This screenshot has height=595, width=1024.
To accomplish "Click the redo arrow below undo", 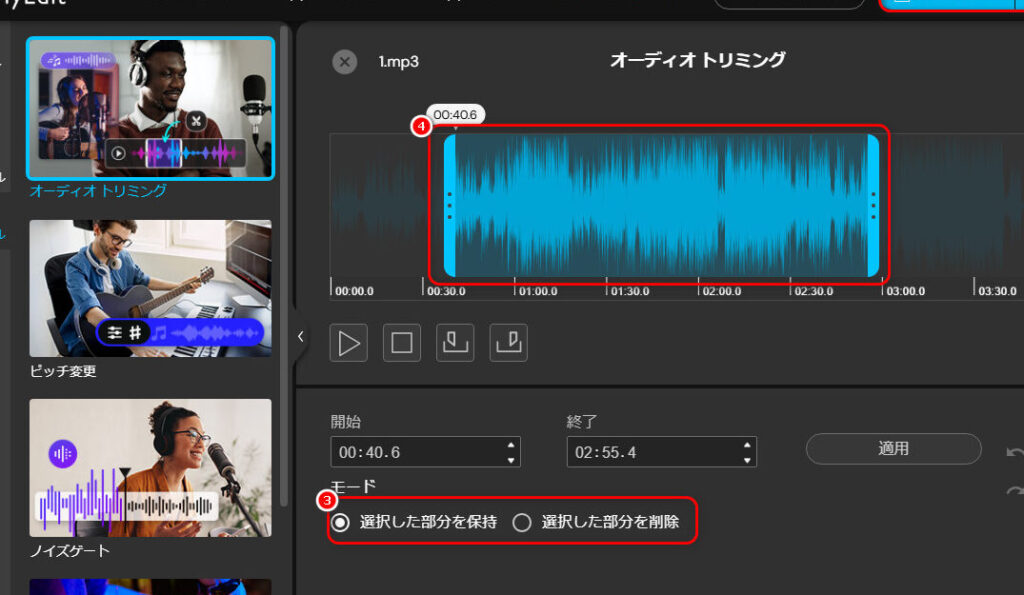I will coord(1014,491).
